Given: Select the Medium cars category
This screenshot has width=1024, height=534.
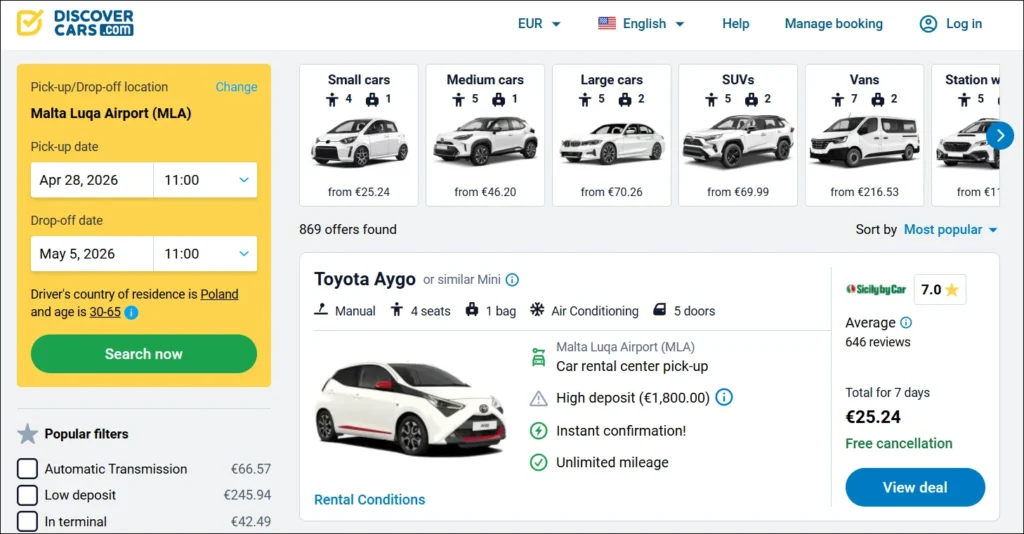Looking at the screenshot, I should [x=485, y=135].
